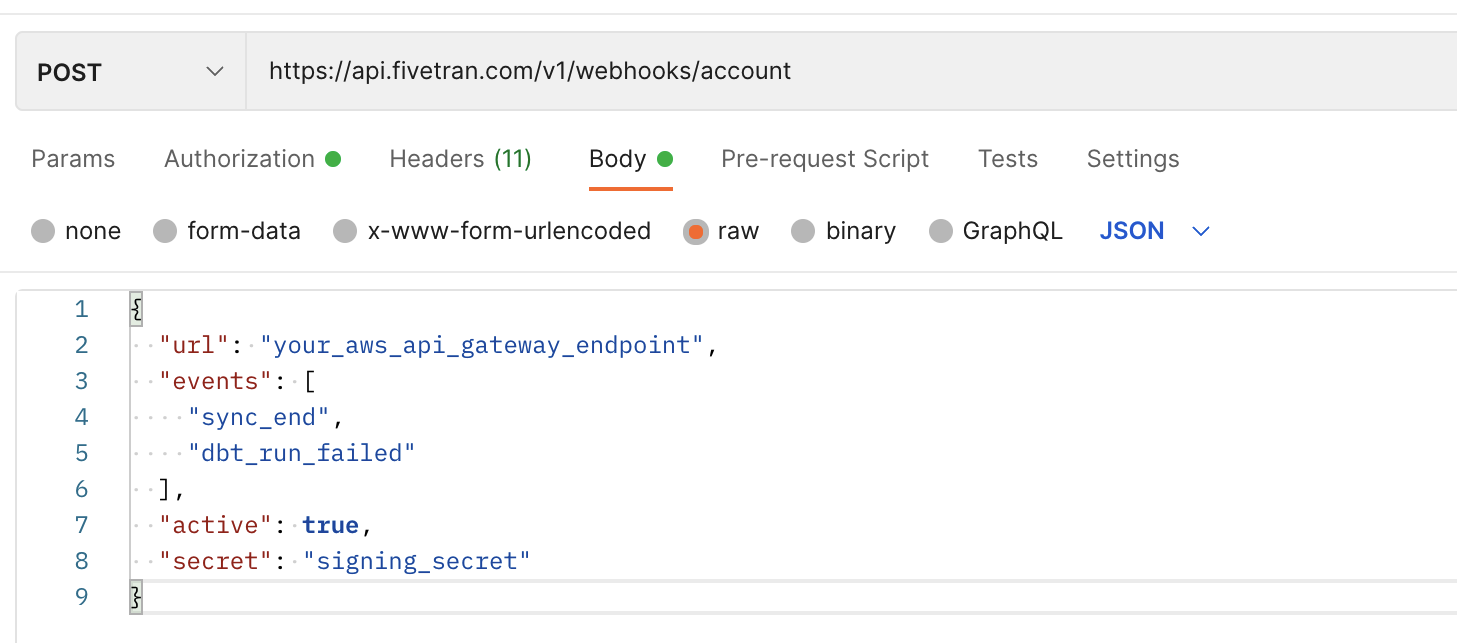Switch to the Tests tab
This screenshot has height=643, width=1457.
[1007, 159]
